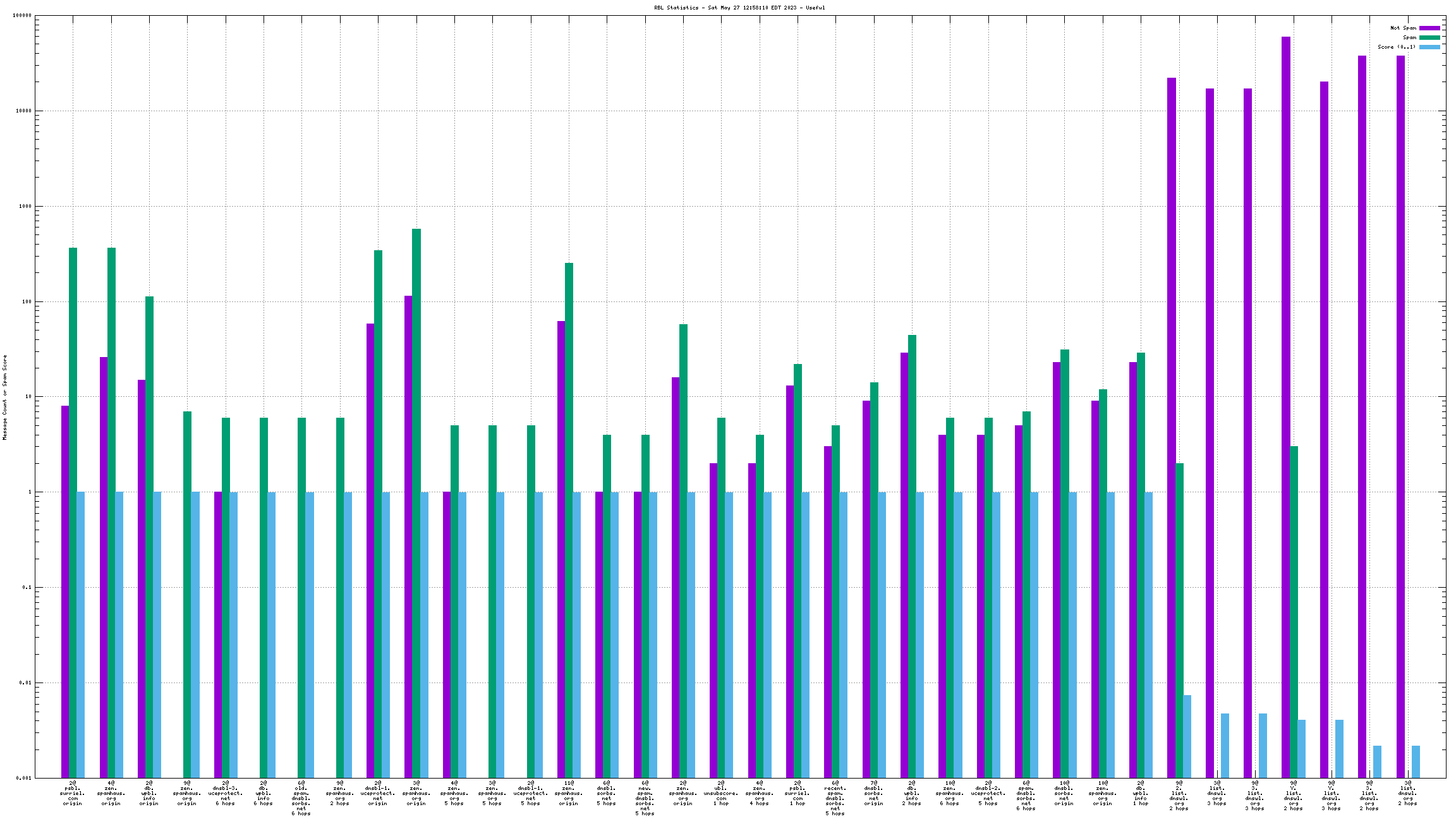
Task: Click the 'old.spam.dnsbl.sorbs.net 6 hops' x-axis label
Action: [301, 798]
